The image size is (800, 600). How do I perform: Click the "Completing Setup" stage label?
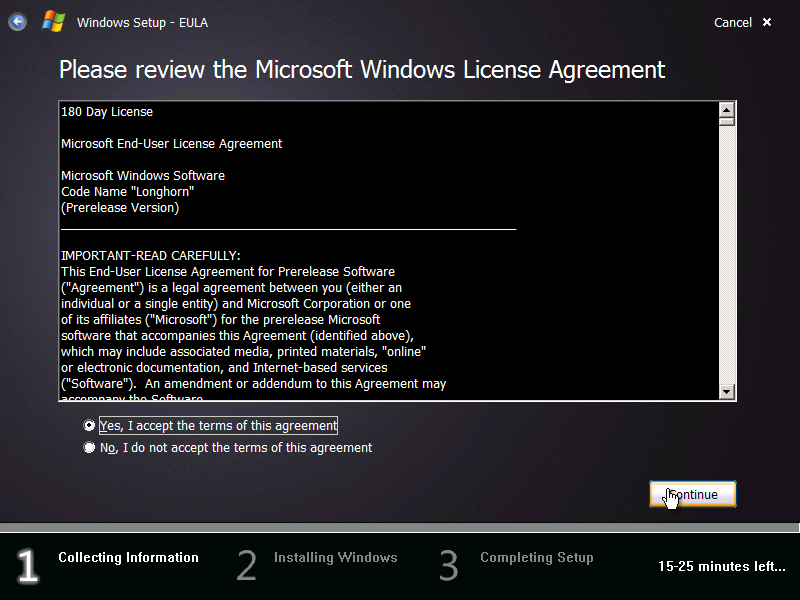536,558
